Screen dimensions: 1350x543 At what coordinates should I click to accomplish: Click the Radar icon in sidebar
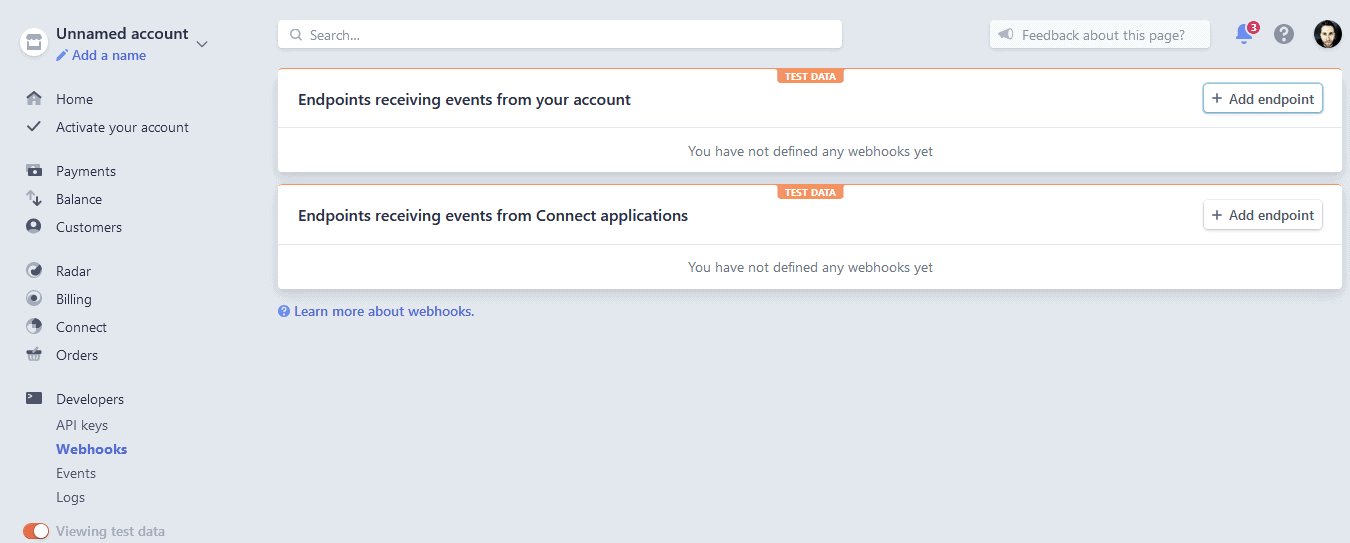[34, 271]
